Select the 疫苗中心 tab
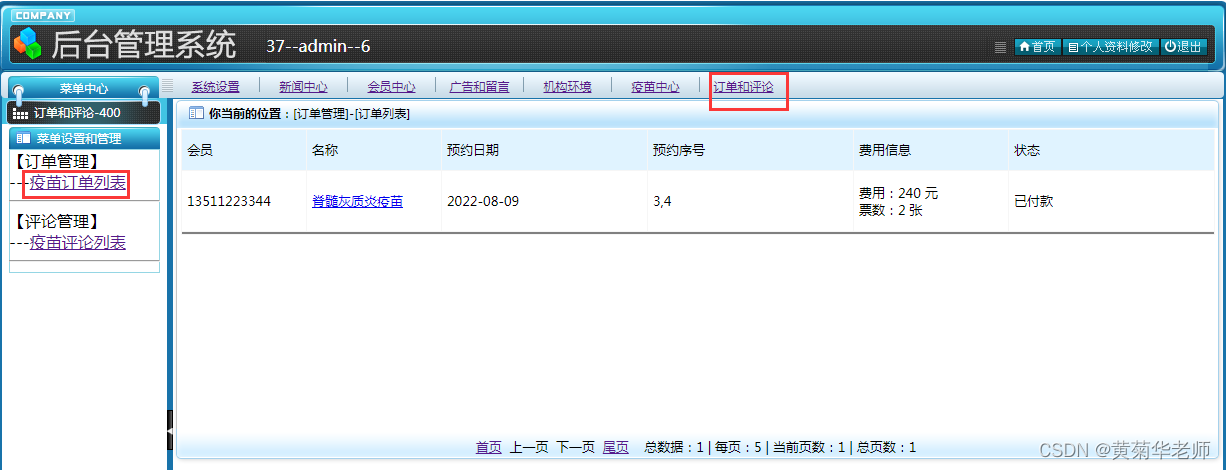The height and width of the screenshot is (470, 1226). pos(655,87)
